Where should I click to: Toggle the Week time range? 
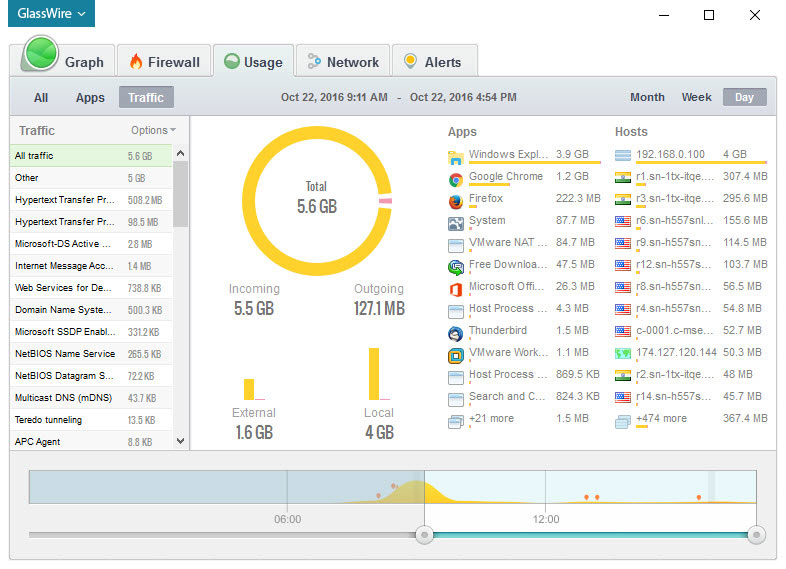696,97
